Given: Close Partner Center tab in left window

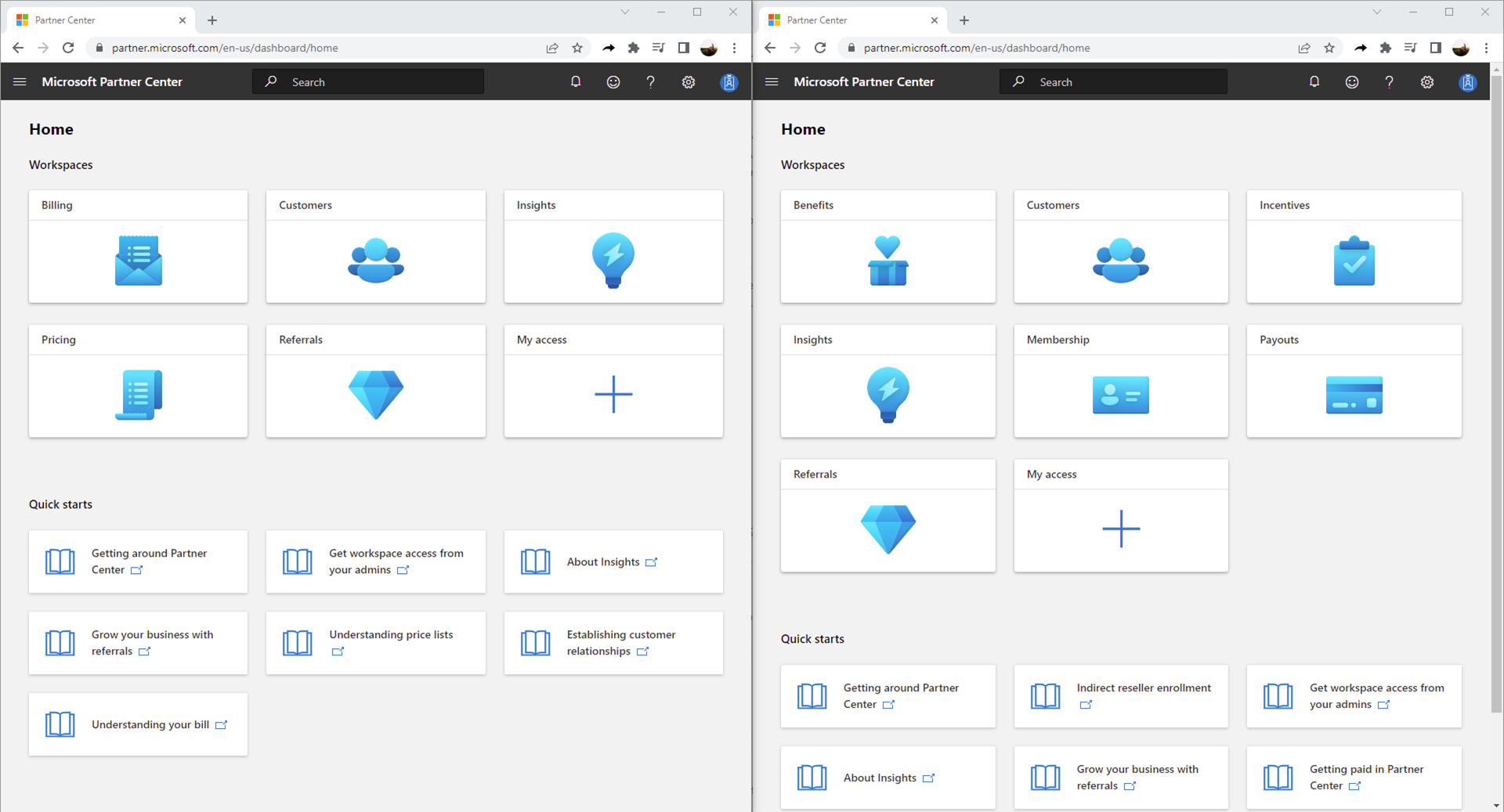Looking at the screenshot, I should pyautogui.click(x=183, y=20).
